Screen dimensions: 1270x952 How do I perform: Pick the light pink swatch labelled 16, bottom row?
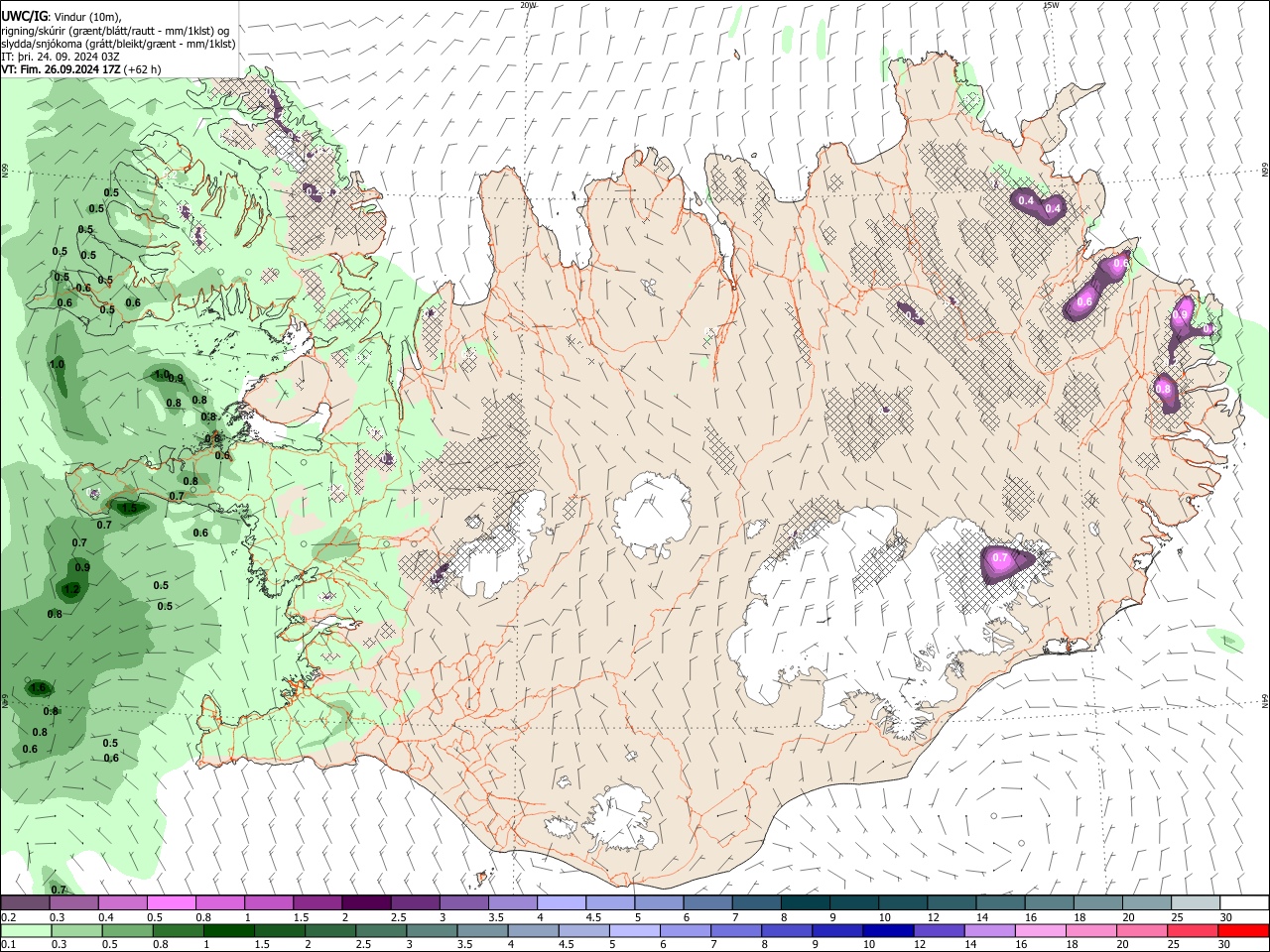[x=1039, y=930]
